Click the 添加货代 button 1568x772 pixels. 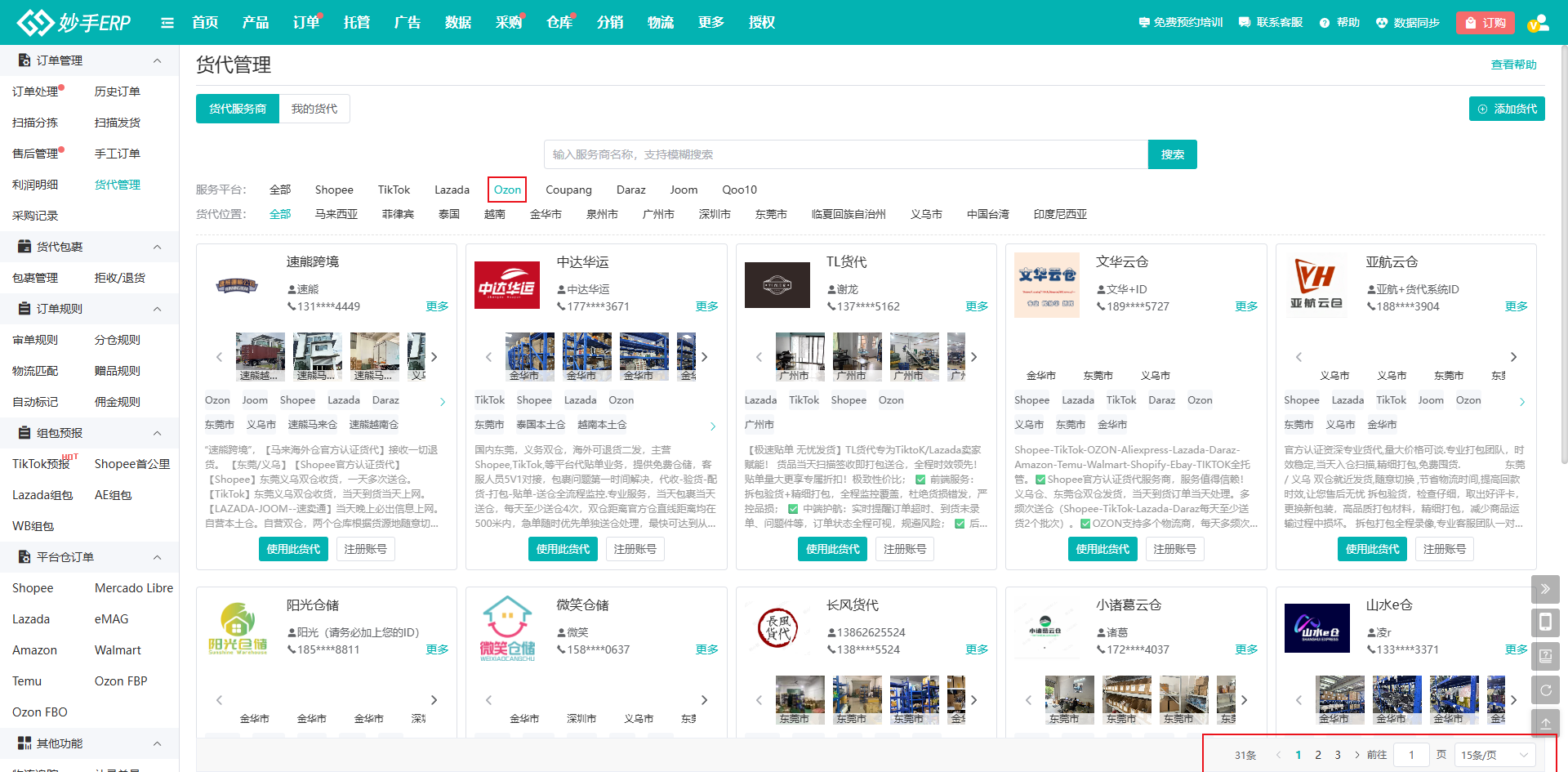point(1507,109)
